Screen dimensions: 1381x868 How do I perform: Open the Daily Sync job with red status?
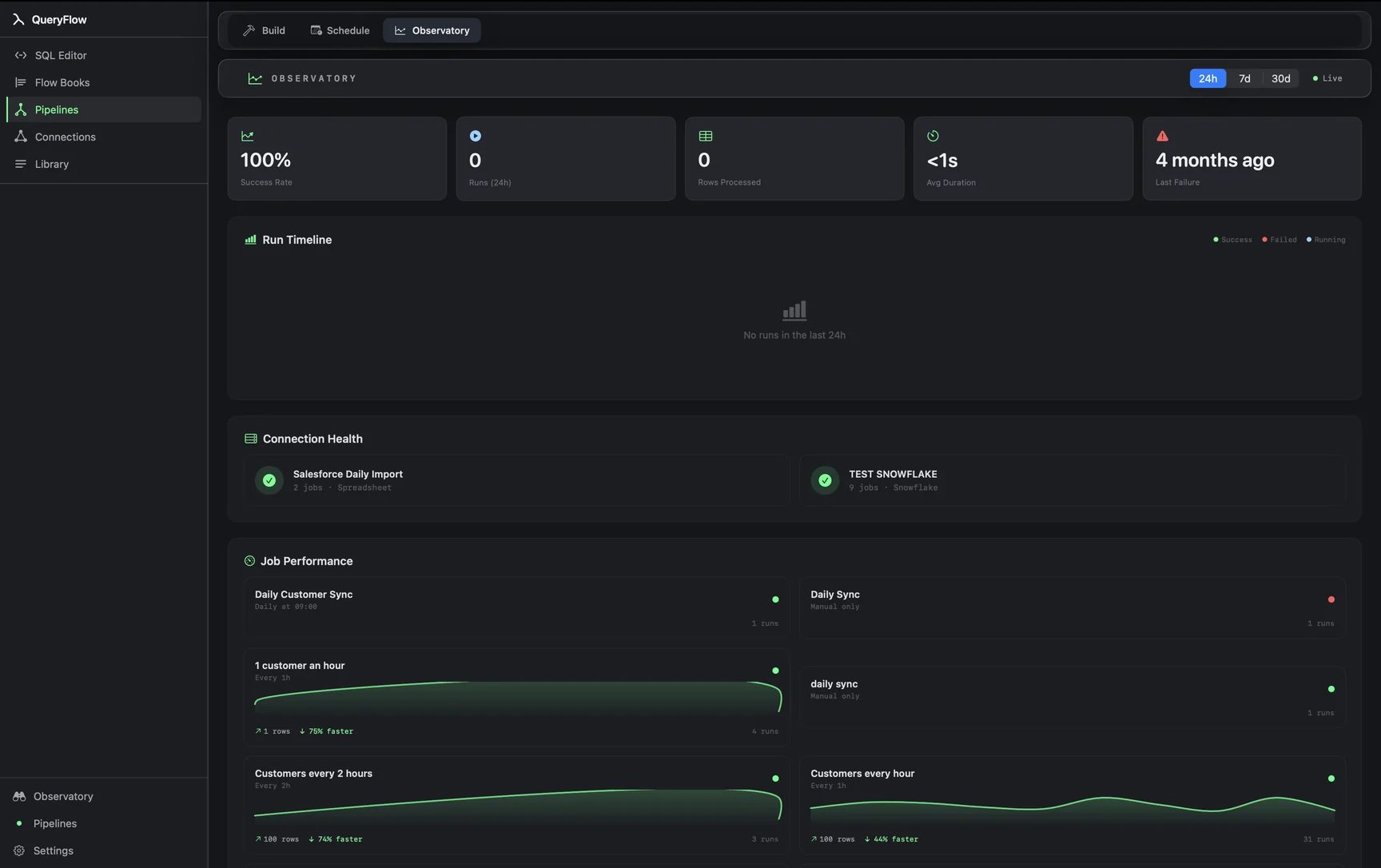(x=1072, y=608)
